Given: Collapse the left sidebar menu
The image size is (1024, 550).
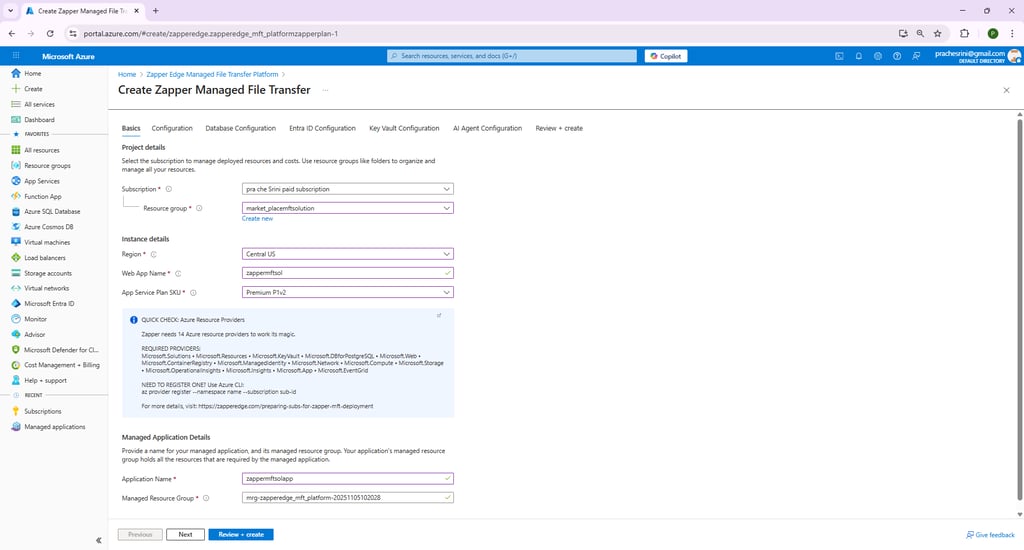Looking at the screenshot, I should click(99, 540).
